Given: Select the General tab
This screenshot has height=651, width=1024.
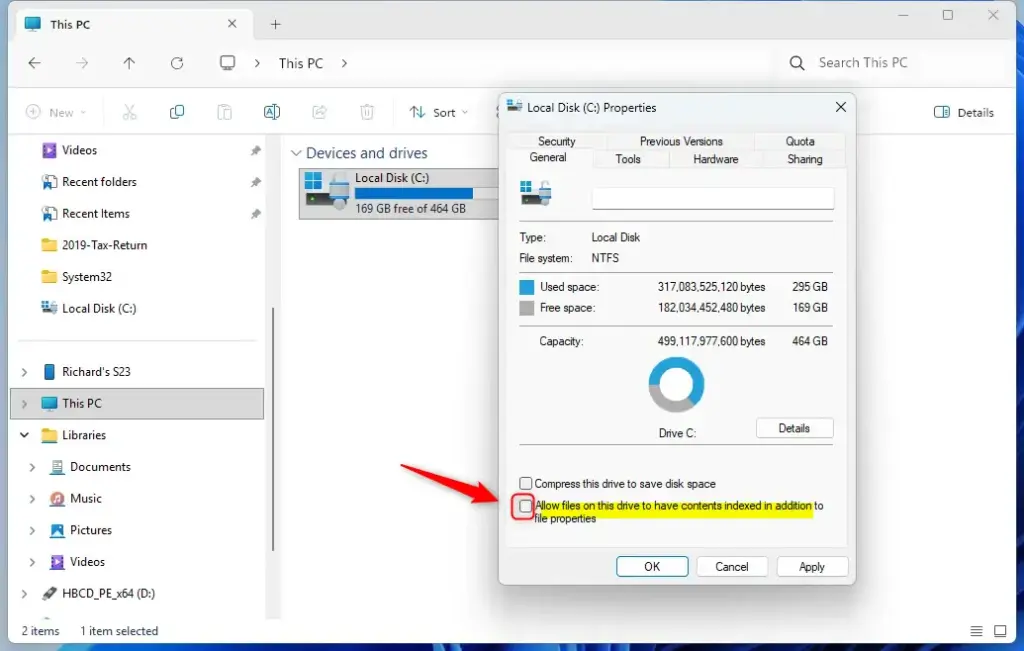Looking at the screenshot, I should coord(548,157).
